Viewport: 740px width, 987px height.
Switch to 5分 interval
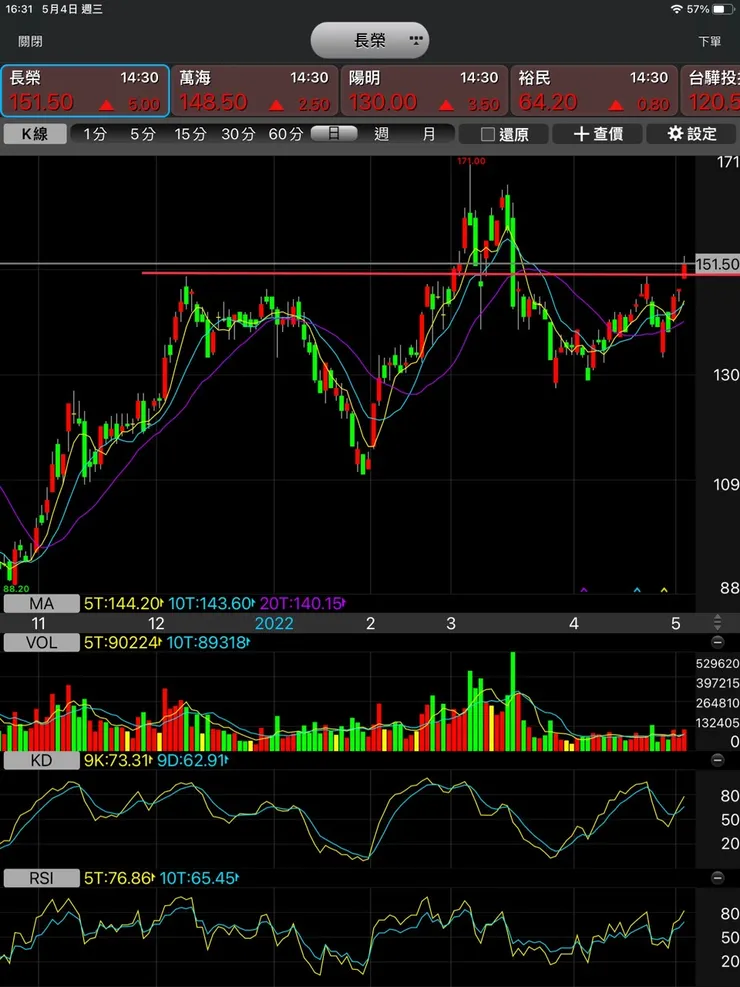click(x=143, y=134)
